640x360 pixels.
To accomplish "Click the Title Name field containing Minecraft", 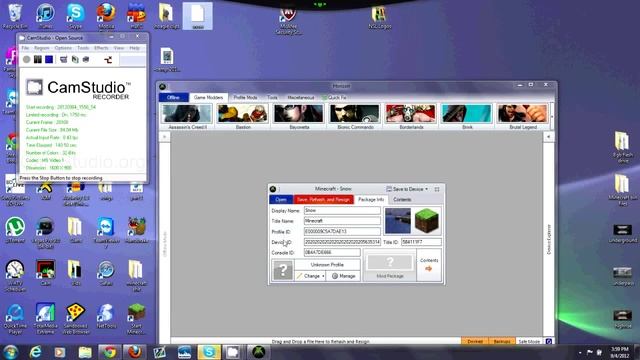I will click(342, 221).
